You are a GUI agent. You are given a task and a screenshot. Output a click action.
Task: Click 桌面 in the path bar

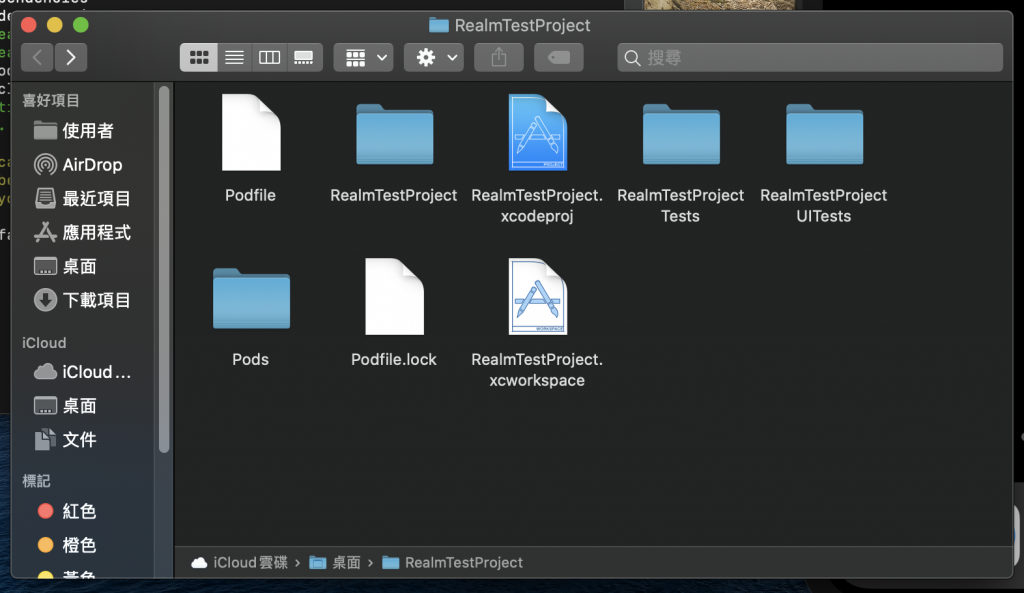tap(335, 562)
